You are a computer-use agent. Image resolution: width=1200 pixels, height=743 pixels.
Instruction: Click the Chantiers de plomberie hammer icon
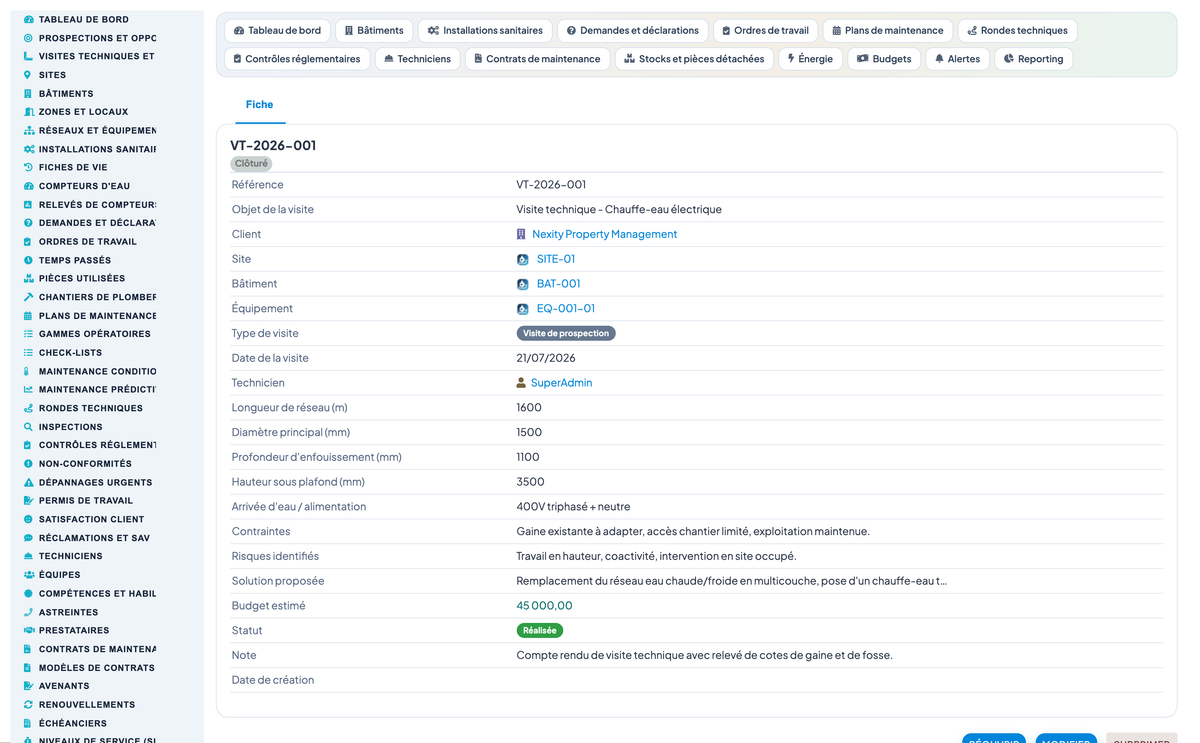28,297
